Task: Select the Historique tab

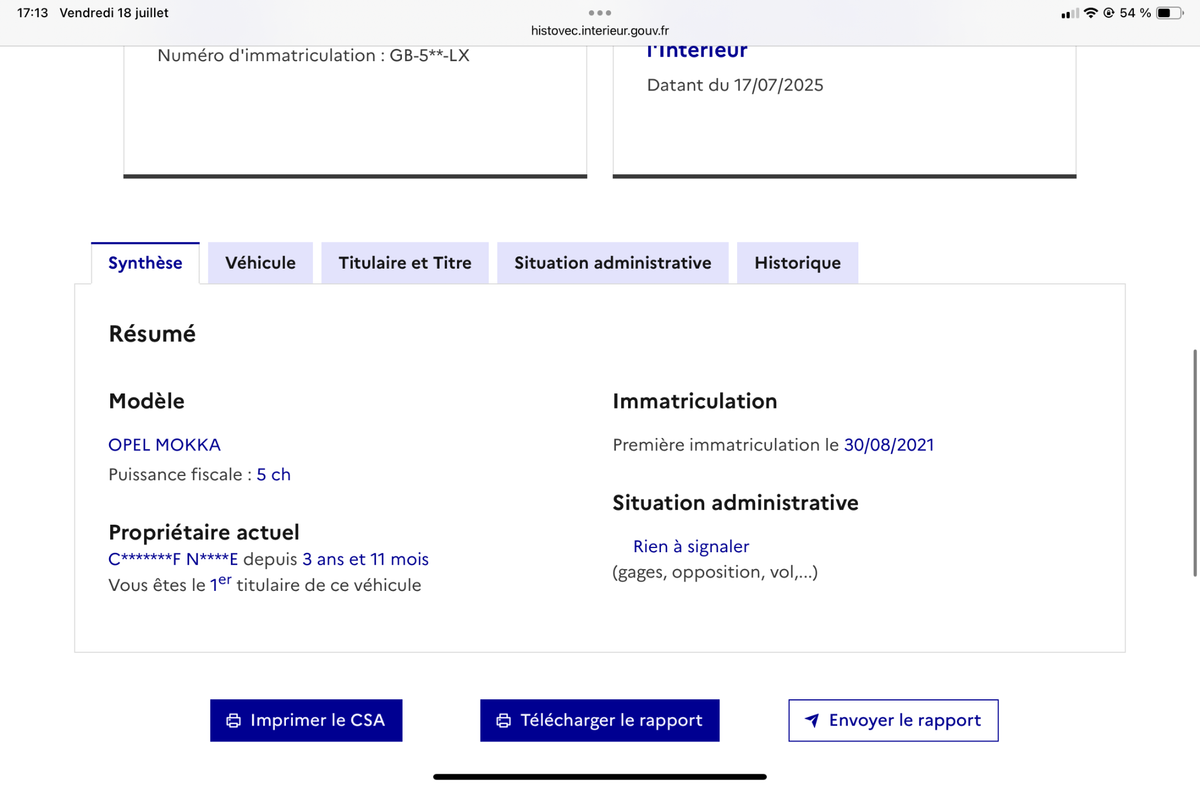Action: [x=798, y=263]
